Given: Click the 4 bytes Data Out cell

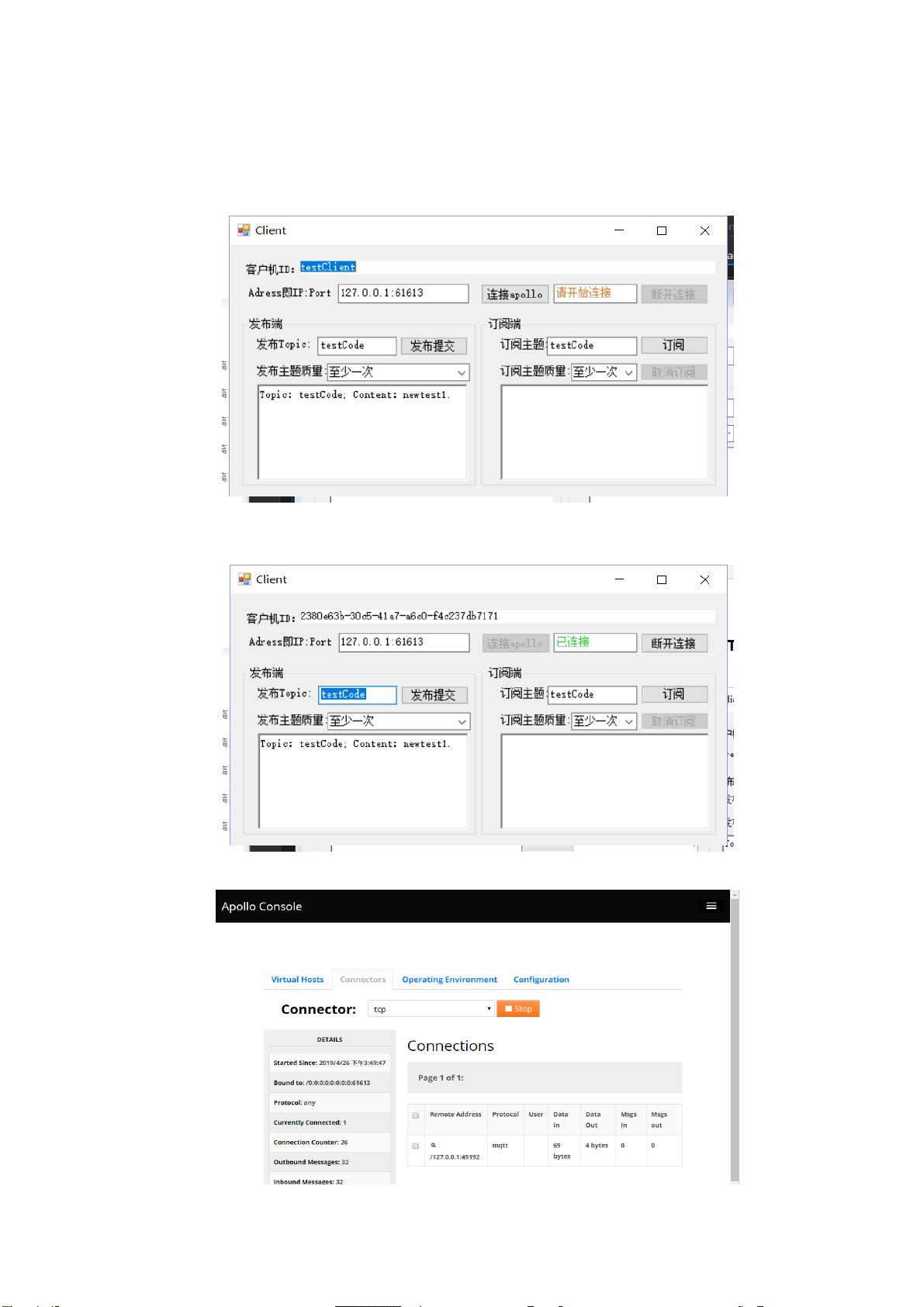Looking at the screenshot, I should [x=597, y=1150].
